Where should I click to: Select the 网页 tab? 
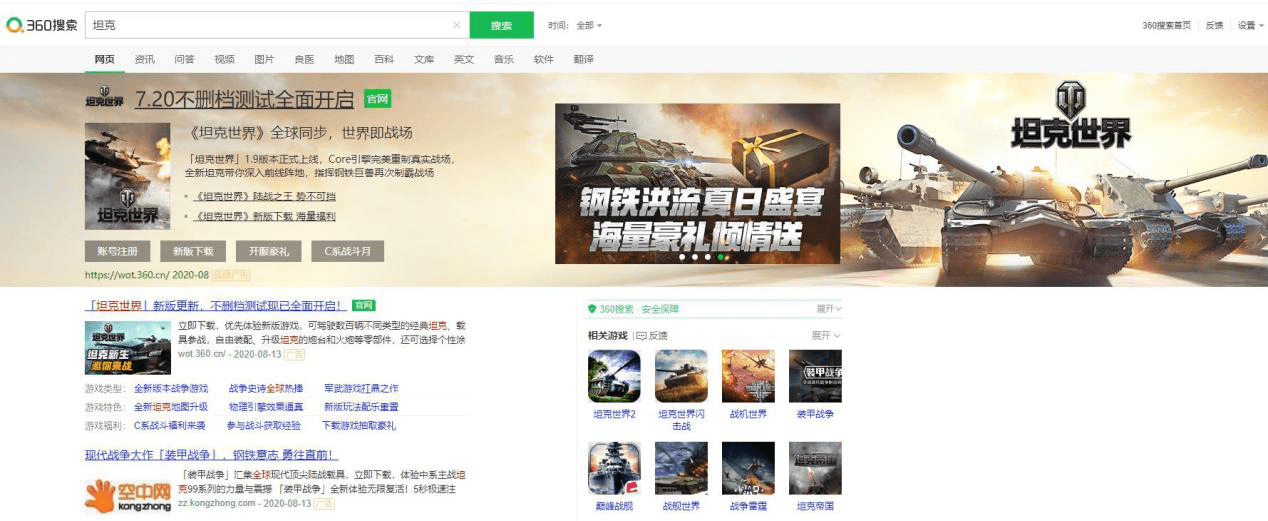pos(105,59)
